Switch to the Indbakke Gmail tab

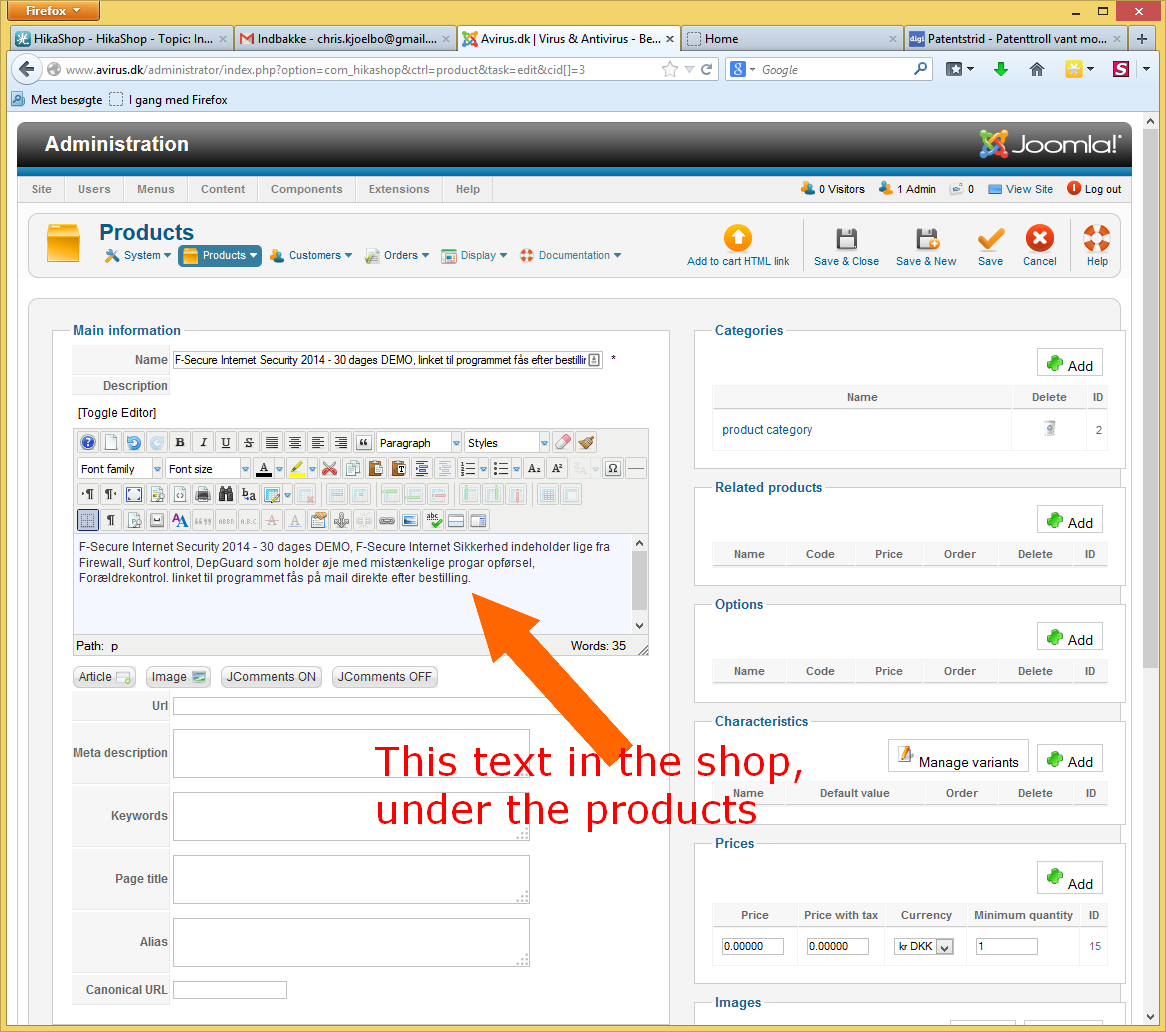point(346,39)
